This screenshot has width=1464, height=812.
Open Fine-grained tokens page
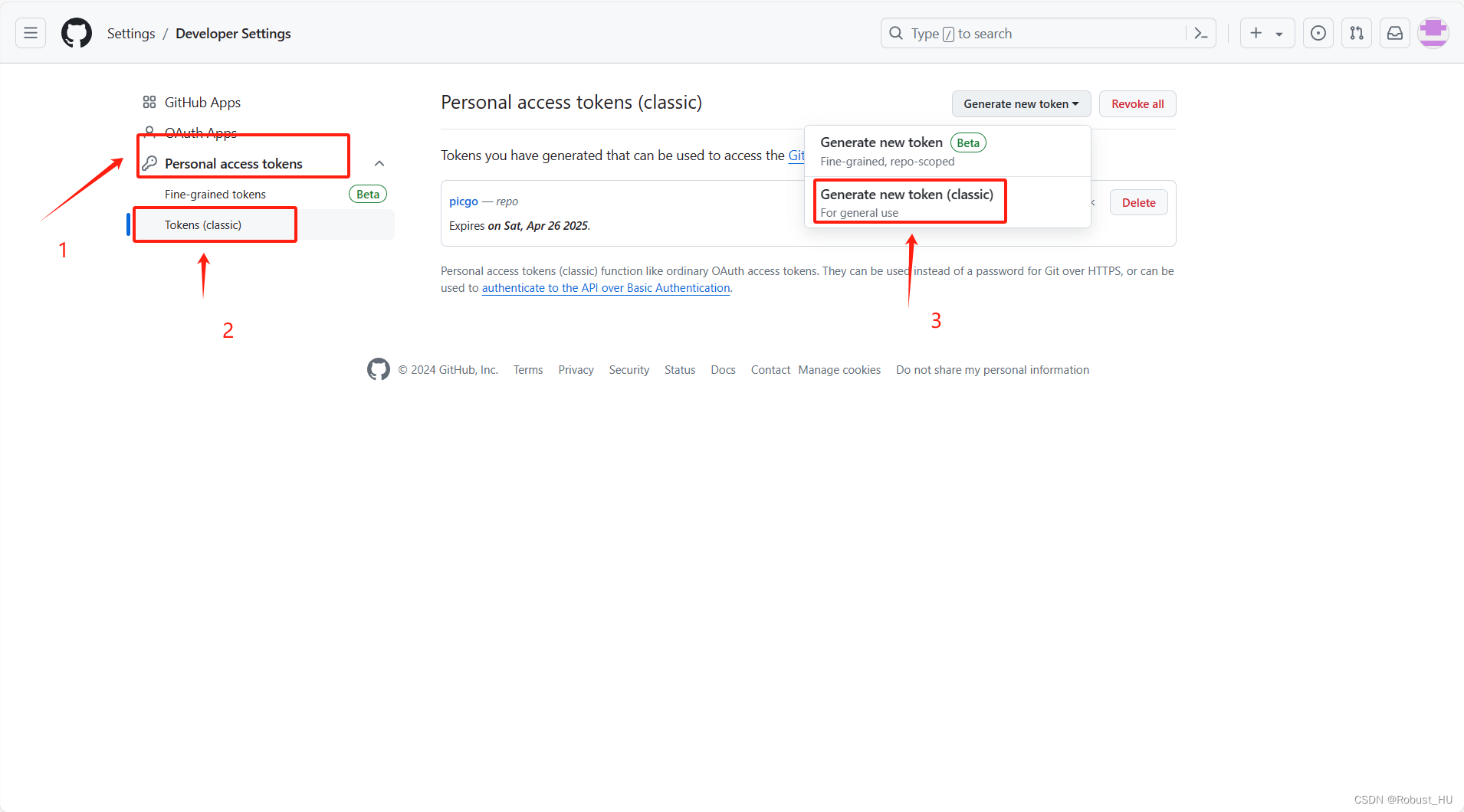pos(264,194)
